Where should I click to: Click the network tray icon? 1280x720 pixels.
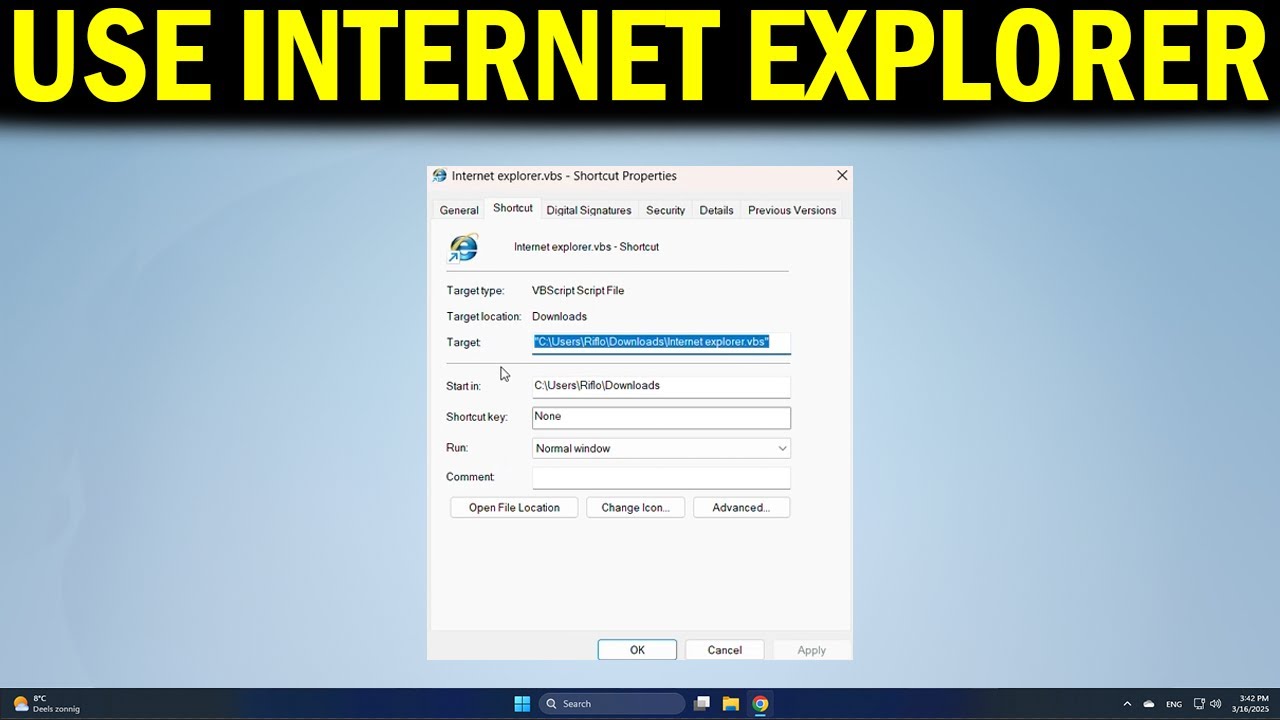tap(1199, 704)
